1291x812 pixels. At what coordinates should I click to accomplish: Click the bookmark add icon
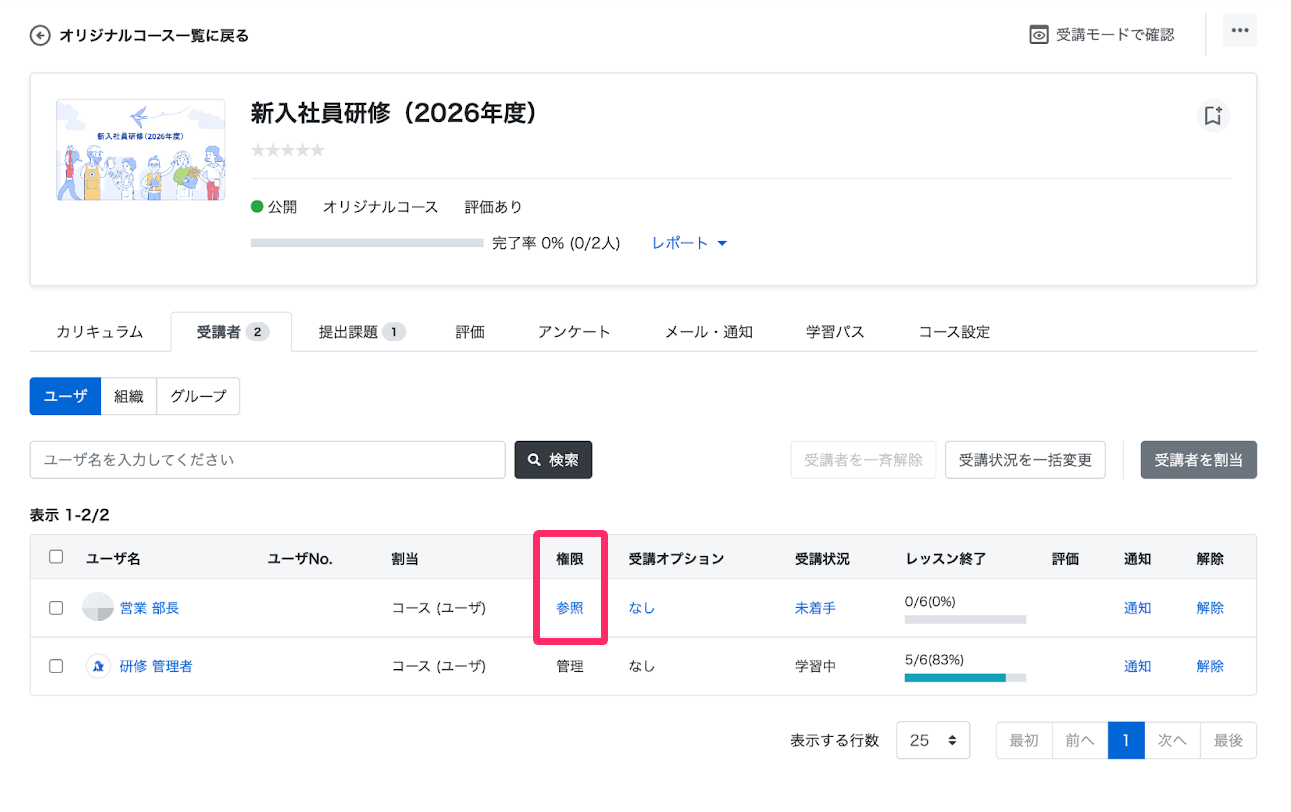click(x=1213, y=116)
